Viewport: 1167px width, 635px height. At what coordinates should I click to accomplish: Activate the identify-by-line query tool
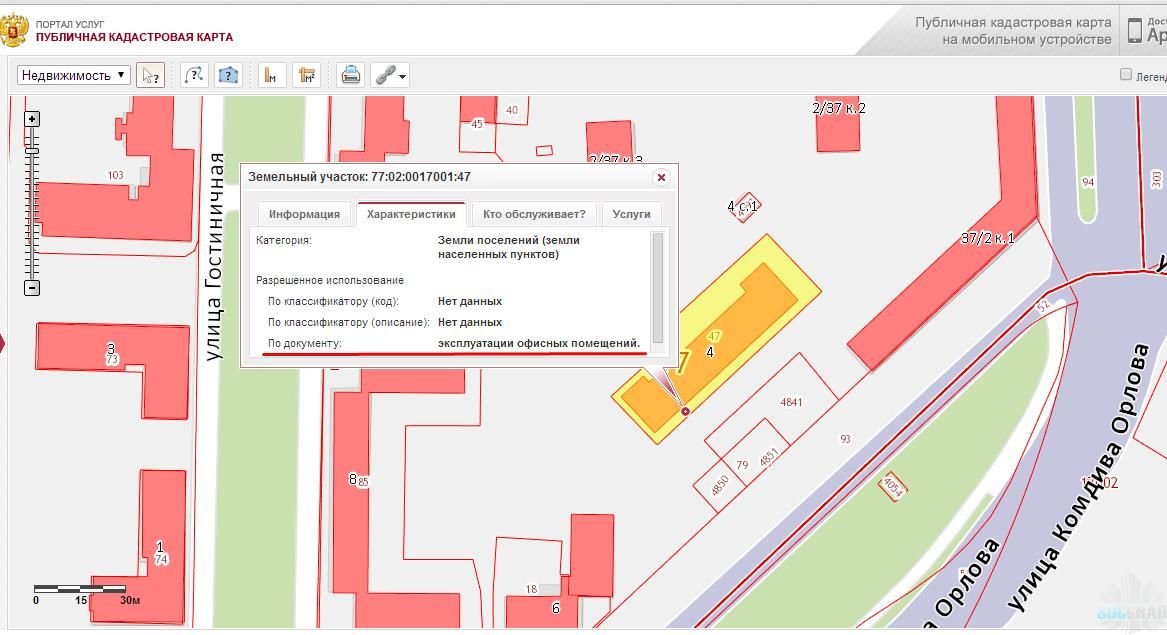tap(194, 75)
